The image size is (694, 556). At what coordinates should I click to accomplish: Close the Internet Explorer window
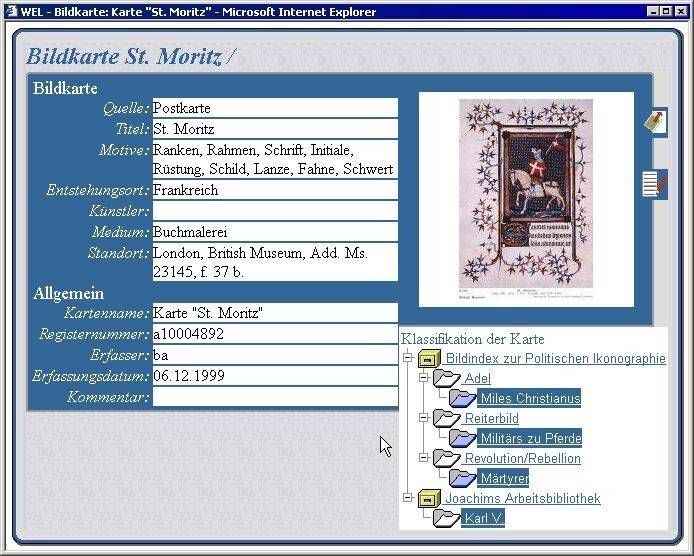(681, 11)
